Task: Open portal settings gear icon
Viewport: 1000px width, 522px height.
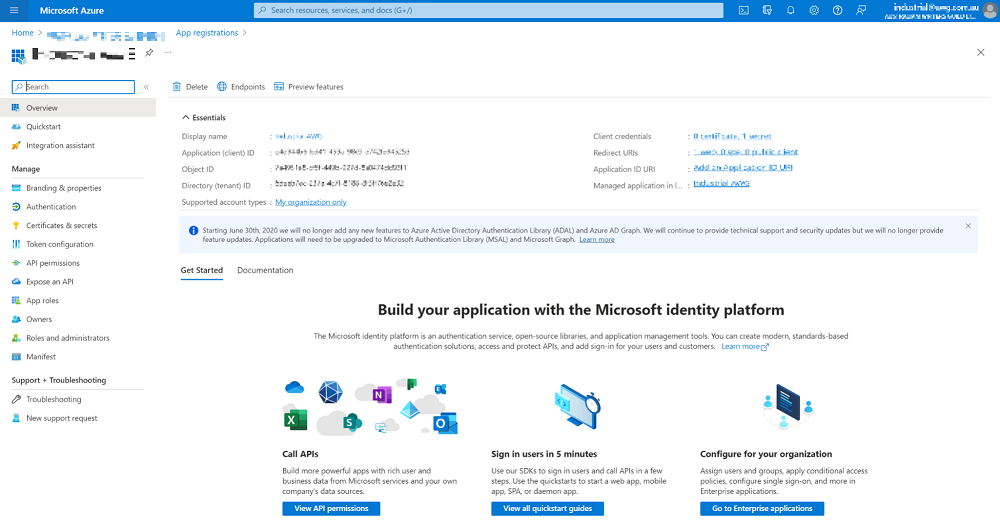Action: tap(814, 10)
